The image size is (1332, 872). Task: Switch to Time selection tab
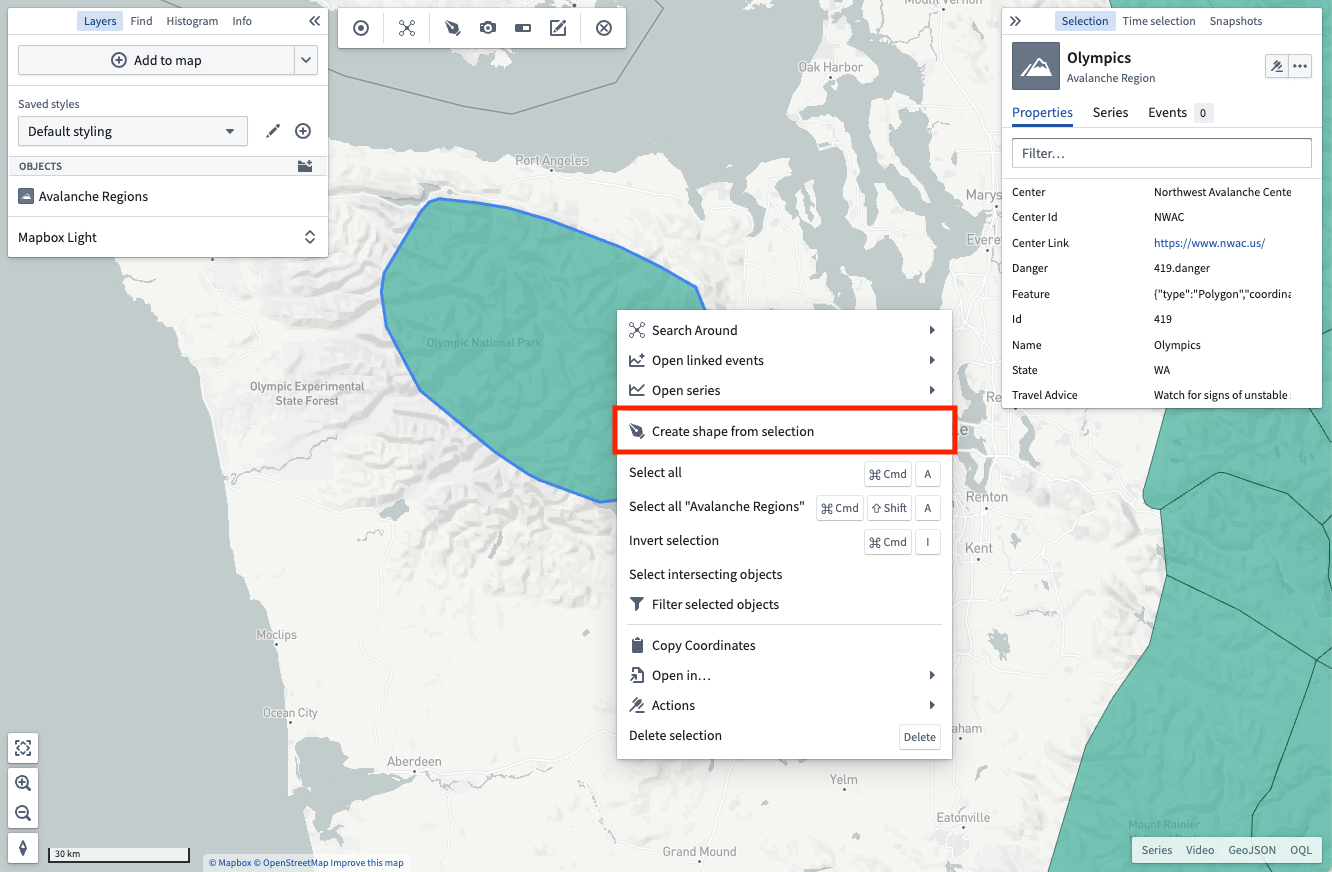[x=1158, y=21]
